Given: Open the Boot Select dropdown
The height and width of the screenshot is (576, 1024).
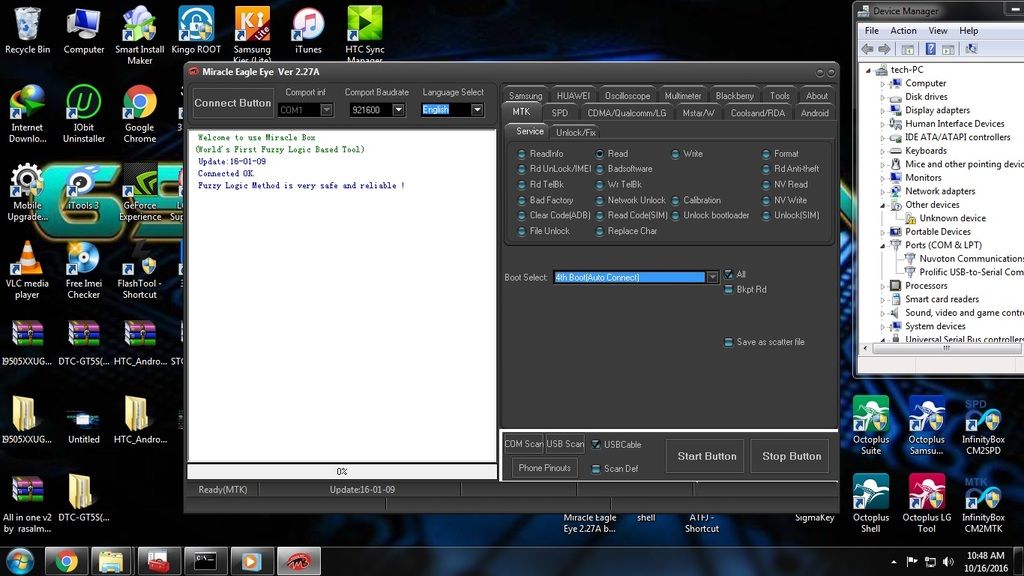Looking at the screenshot, I should (x=712, y=277).
